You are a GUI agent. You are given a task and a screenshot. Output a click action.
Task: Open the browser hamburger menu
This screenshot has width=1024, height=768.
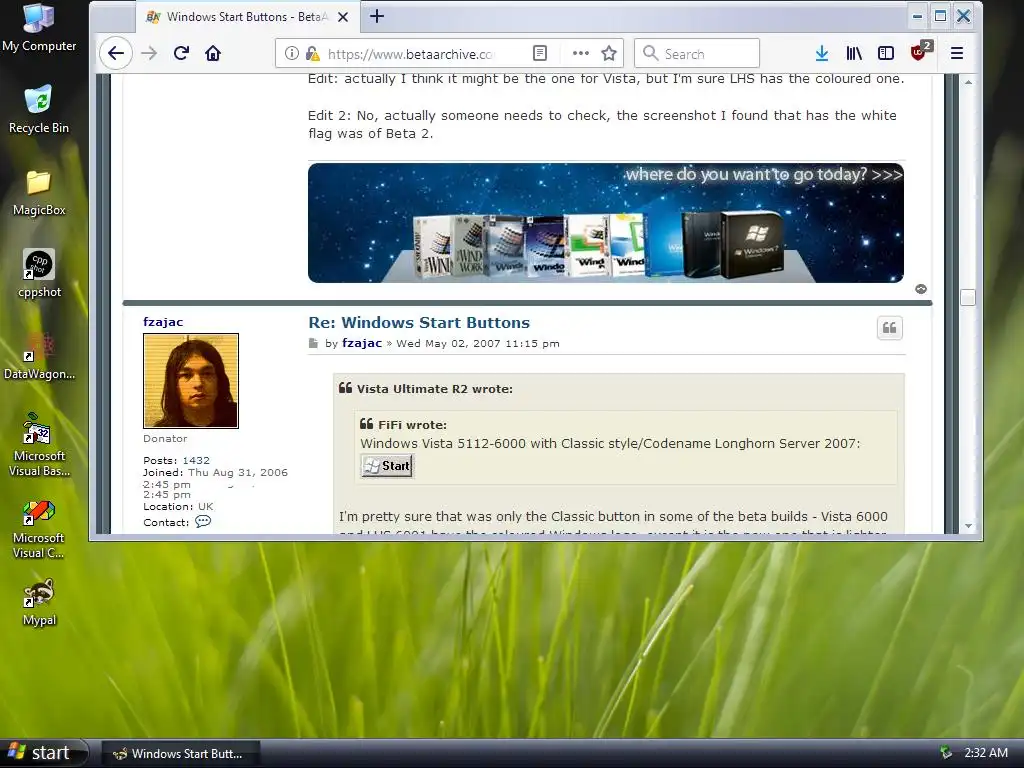click(x=957, y=54)
